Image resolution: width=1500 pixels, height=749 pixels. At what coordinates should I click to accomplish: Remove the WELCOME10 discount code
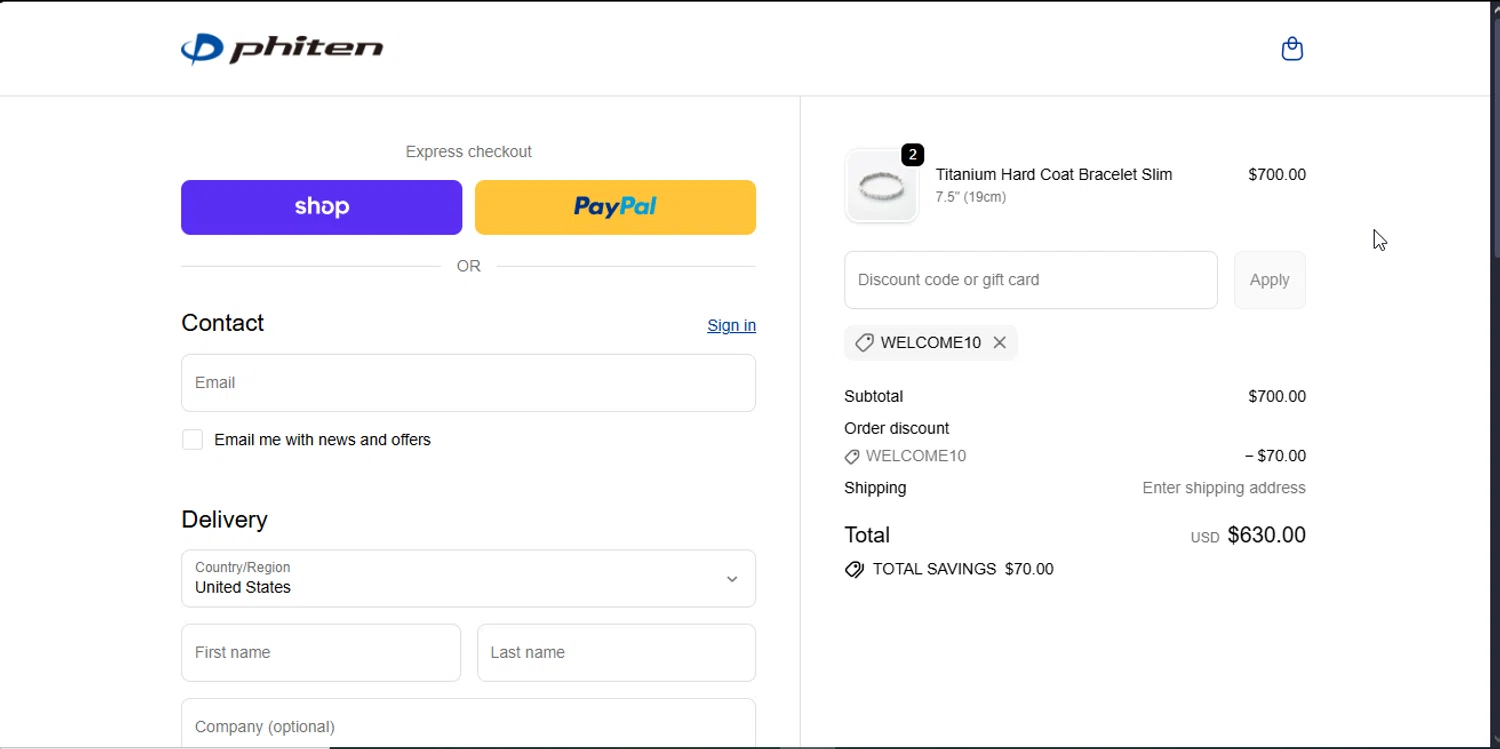click(x=999, y=342)
